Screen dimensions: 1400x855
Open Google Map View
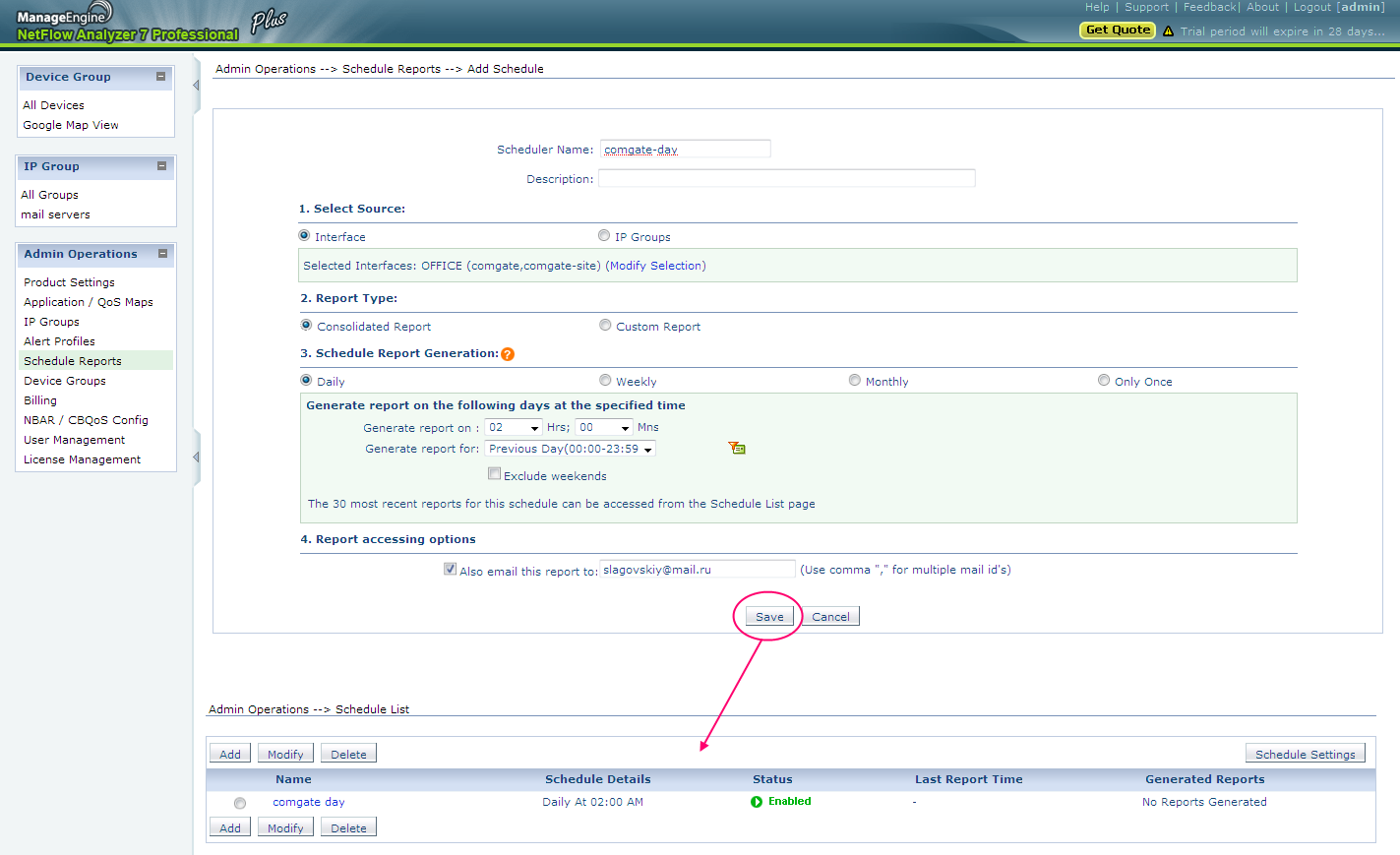click(71, 125)
